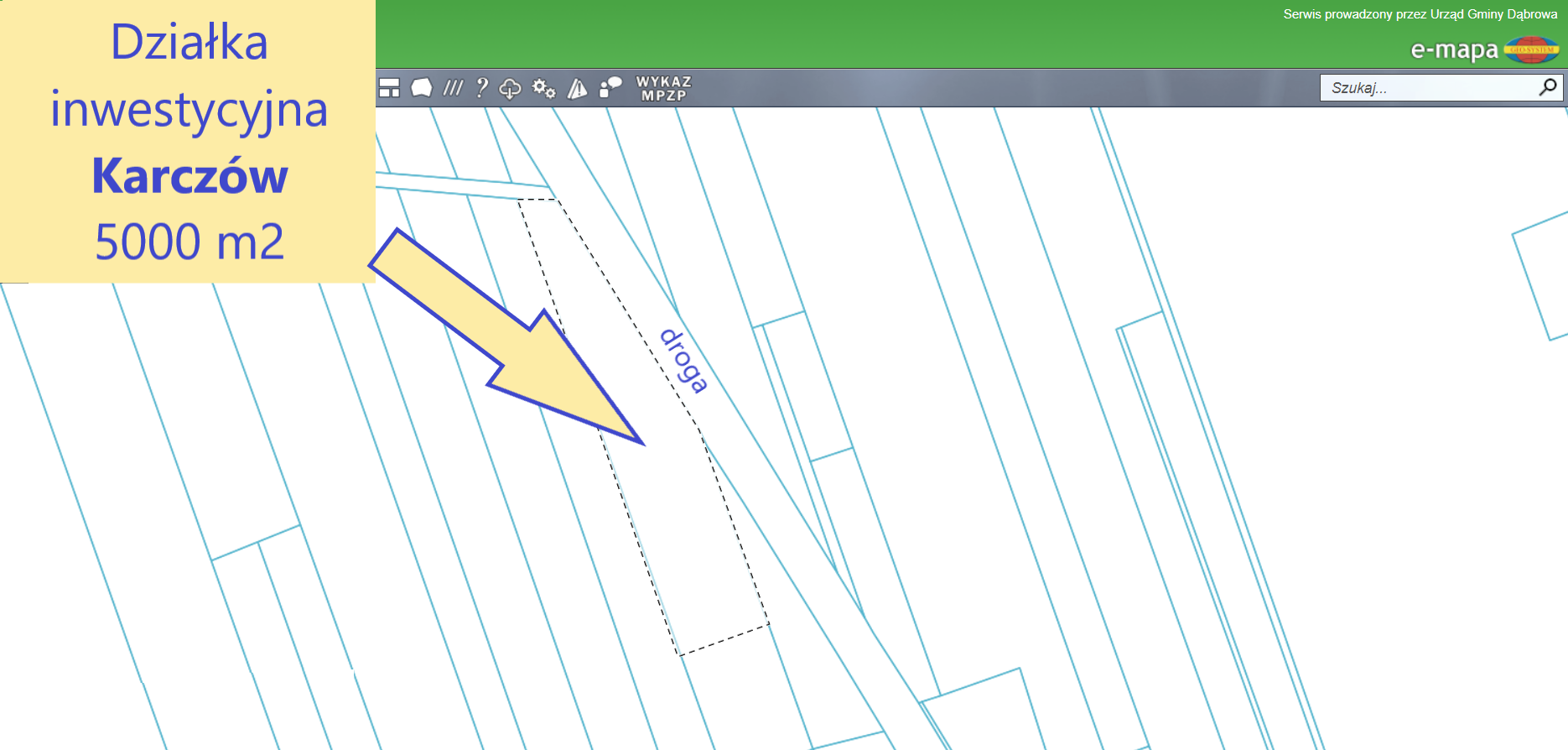Click the warning triangle icon

(x=578, y=88)
